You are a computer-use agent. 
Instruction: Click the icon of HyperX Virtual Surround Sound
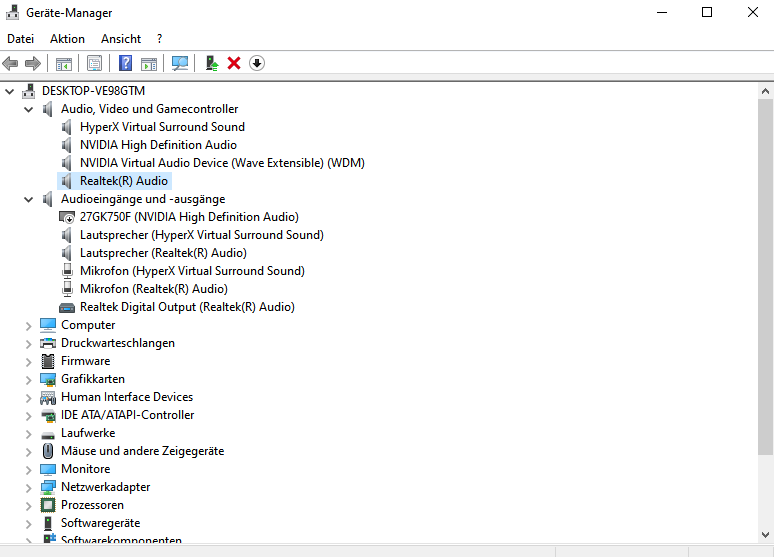point(67,127)
